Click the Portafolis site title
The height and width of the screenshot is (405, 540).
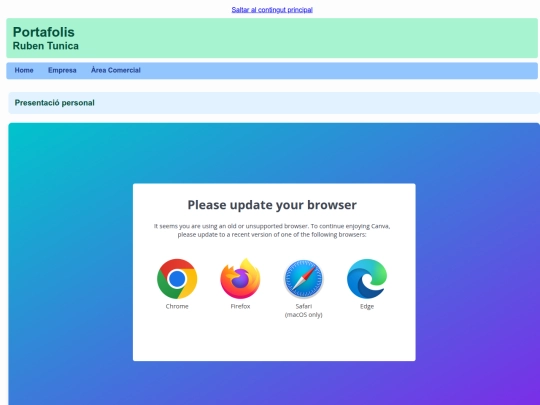coord(43,32)
